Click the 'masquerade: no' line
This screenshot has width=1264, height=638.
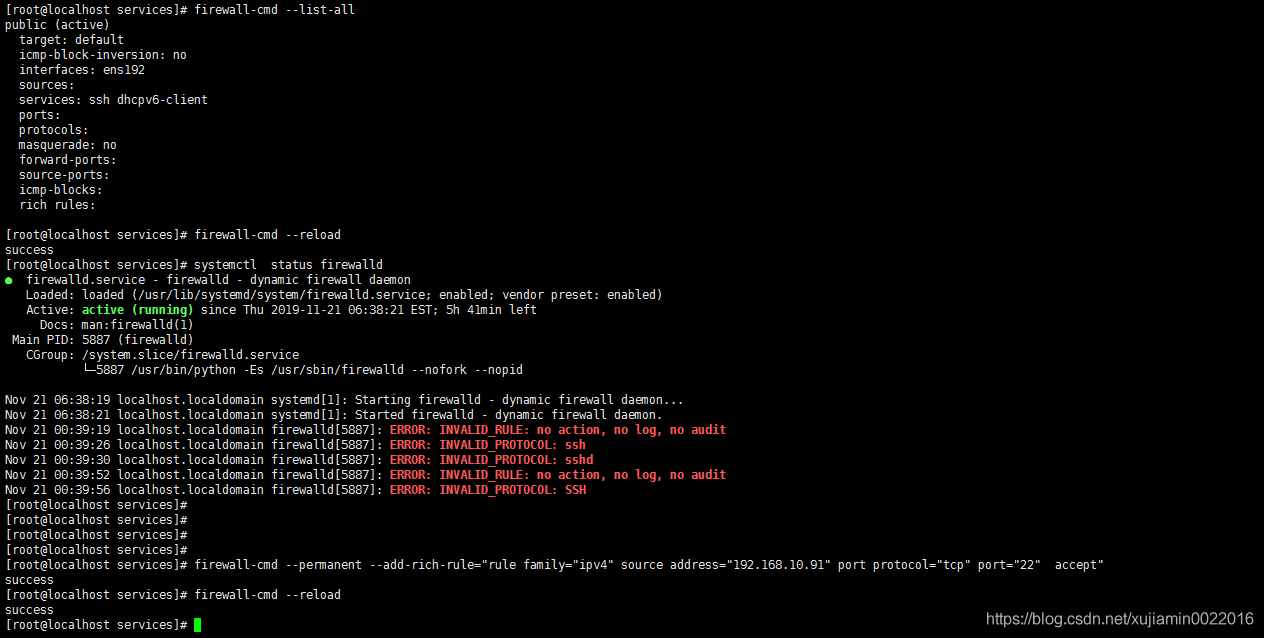click(x=67, y=145)
